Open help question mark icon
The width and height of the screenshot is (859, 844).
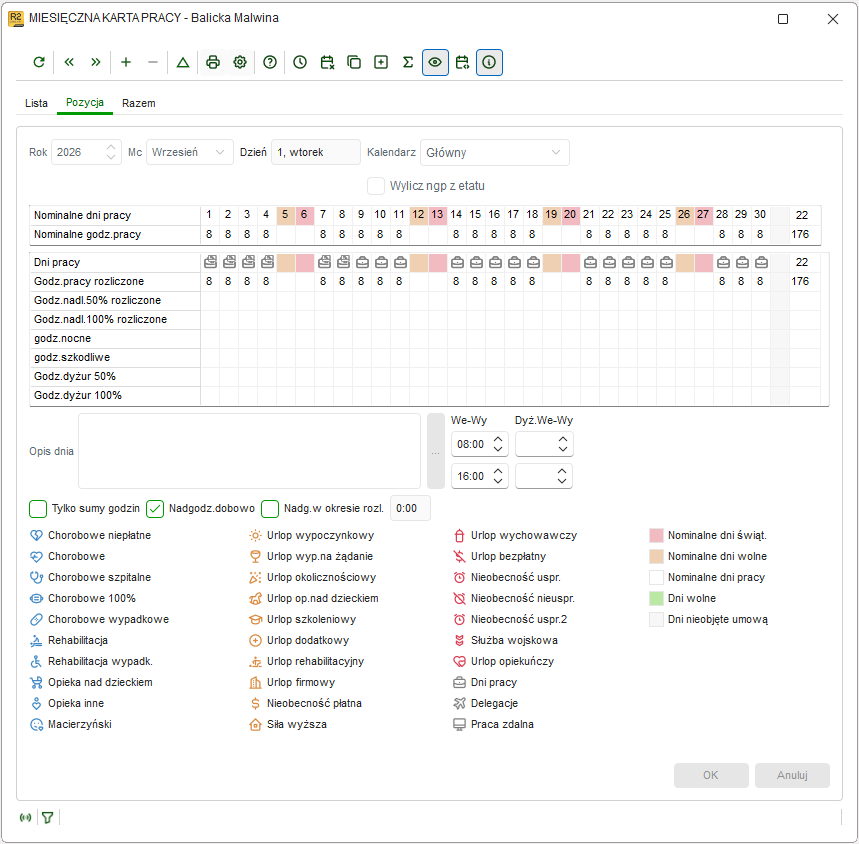[x=270, y=62]
